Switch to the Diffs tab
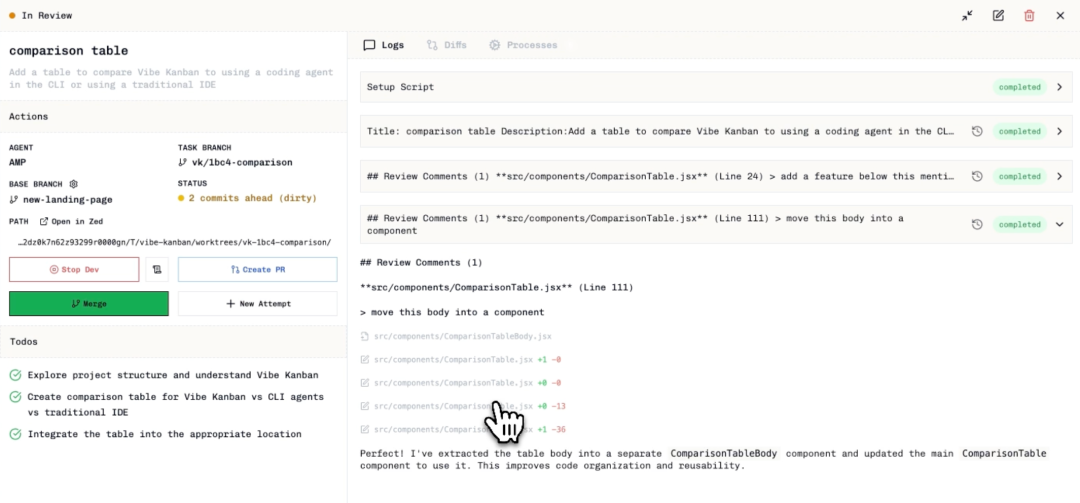This screenshot has height=503, width=1080. [x=446, y=45]
